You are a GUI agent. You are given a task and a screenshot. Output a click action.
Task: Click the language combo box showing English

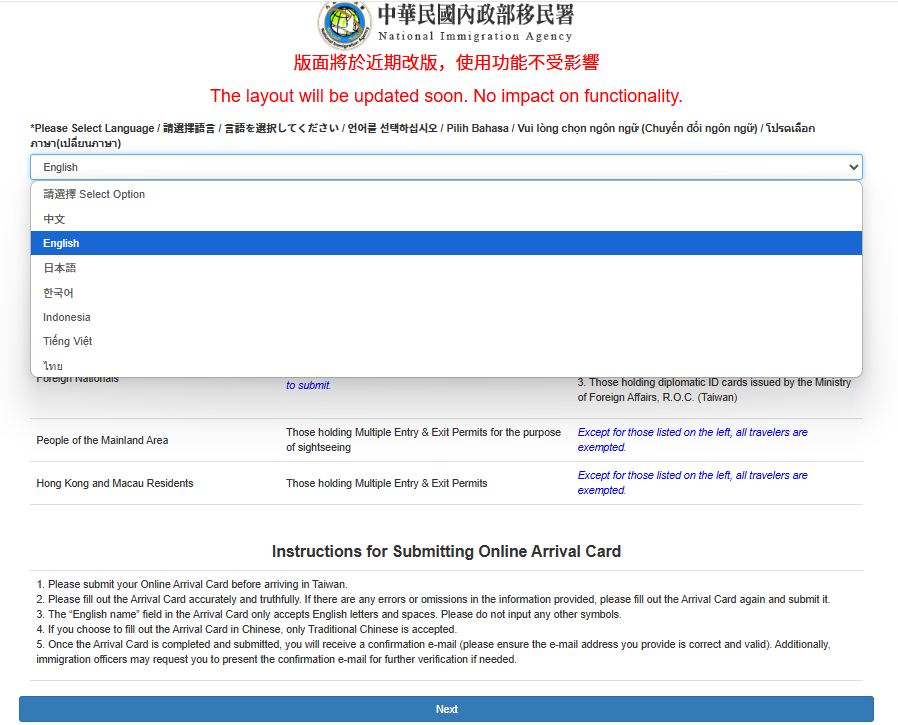tap(445, 167)
